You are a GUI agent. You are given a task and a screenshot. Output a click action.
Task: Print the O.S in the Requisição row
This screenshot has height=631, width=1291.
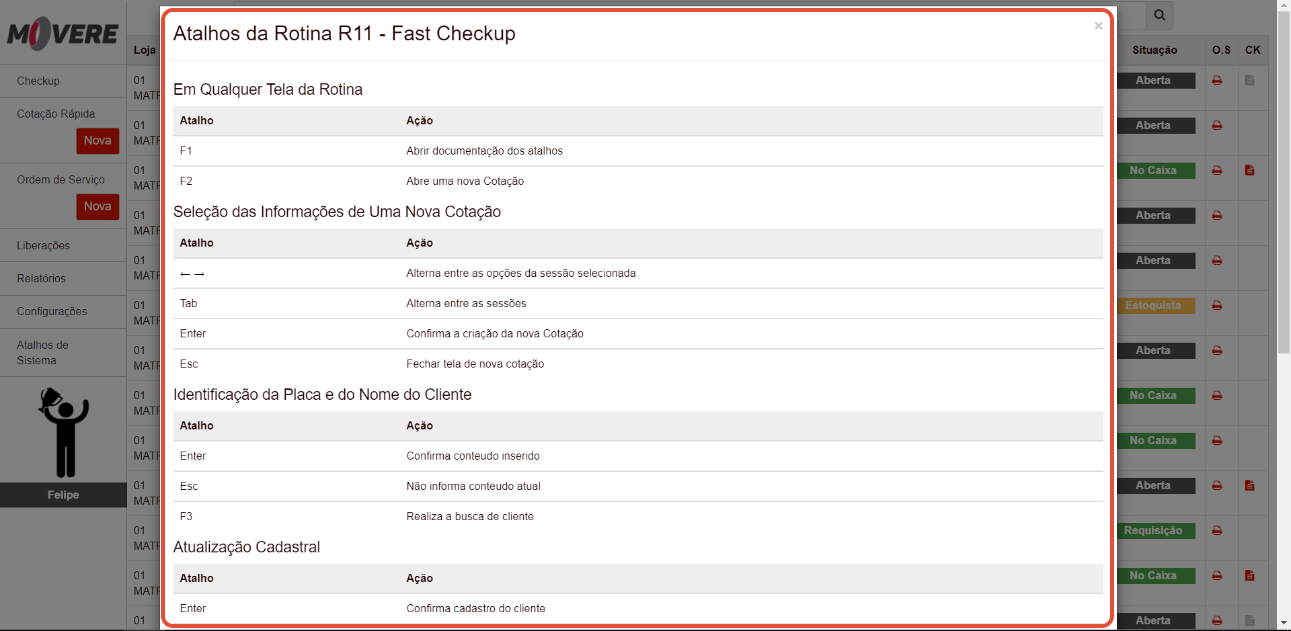click(x=1217, y=530)
